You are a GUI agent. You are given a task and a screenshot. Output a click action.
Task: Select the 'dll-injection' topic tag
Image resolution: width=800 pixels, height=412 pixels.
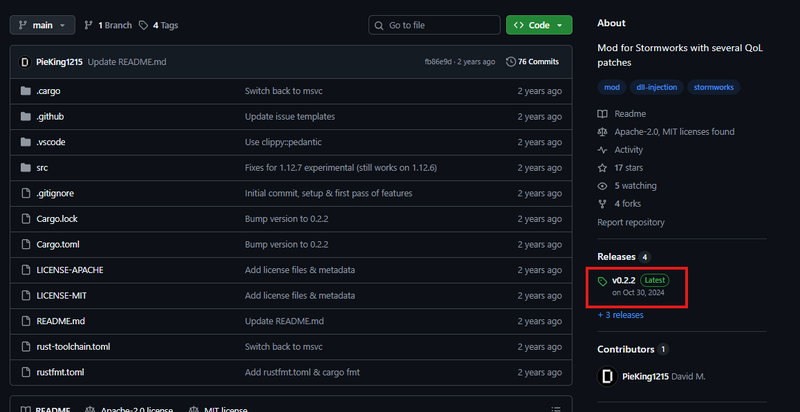click(657, 87)
